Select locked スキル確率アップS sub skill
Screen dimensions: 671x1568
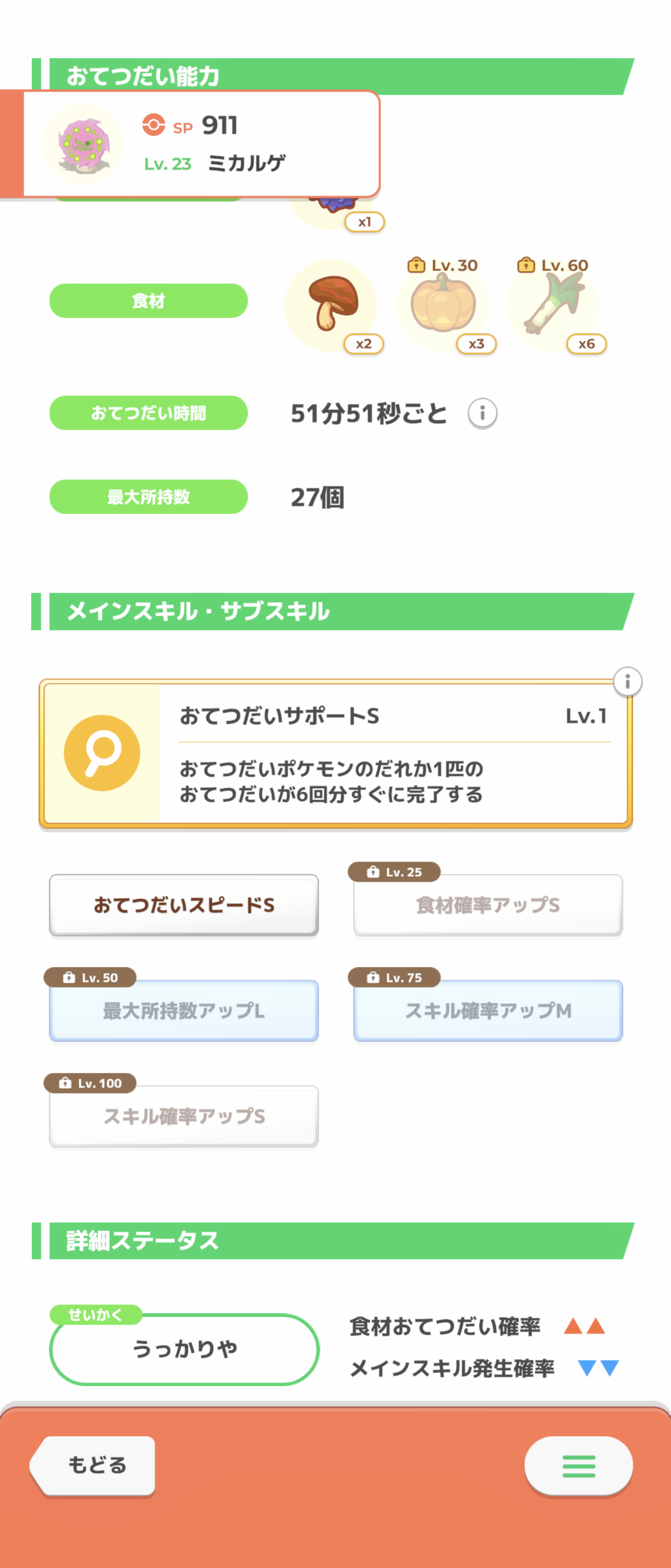(x=184, y=1116)
